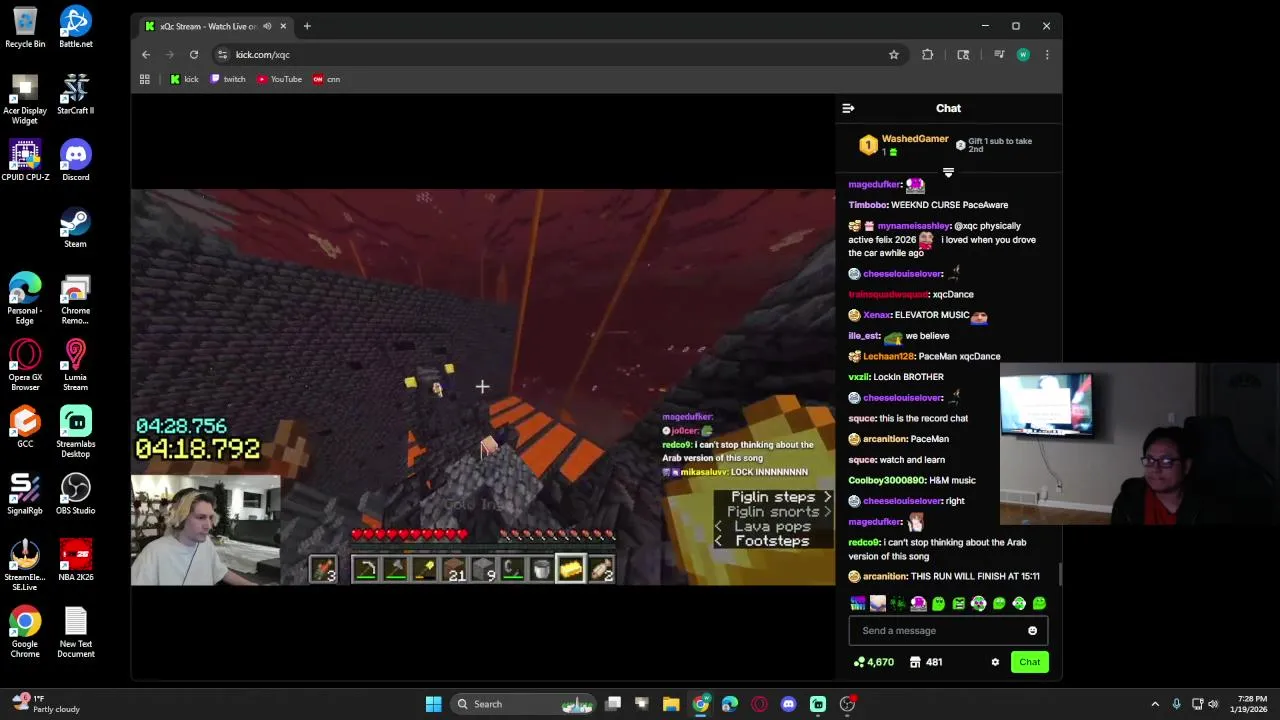Open the kick bookmark

[184, 79]
